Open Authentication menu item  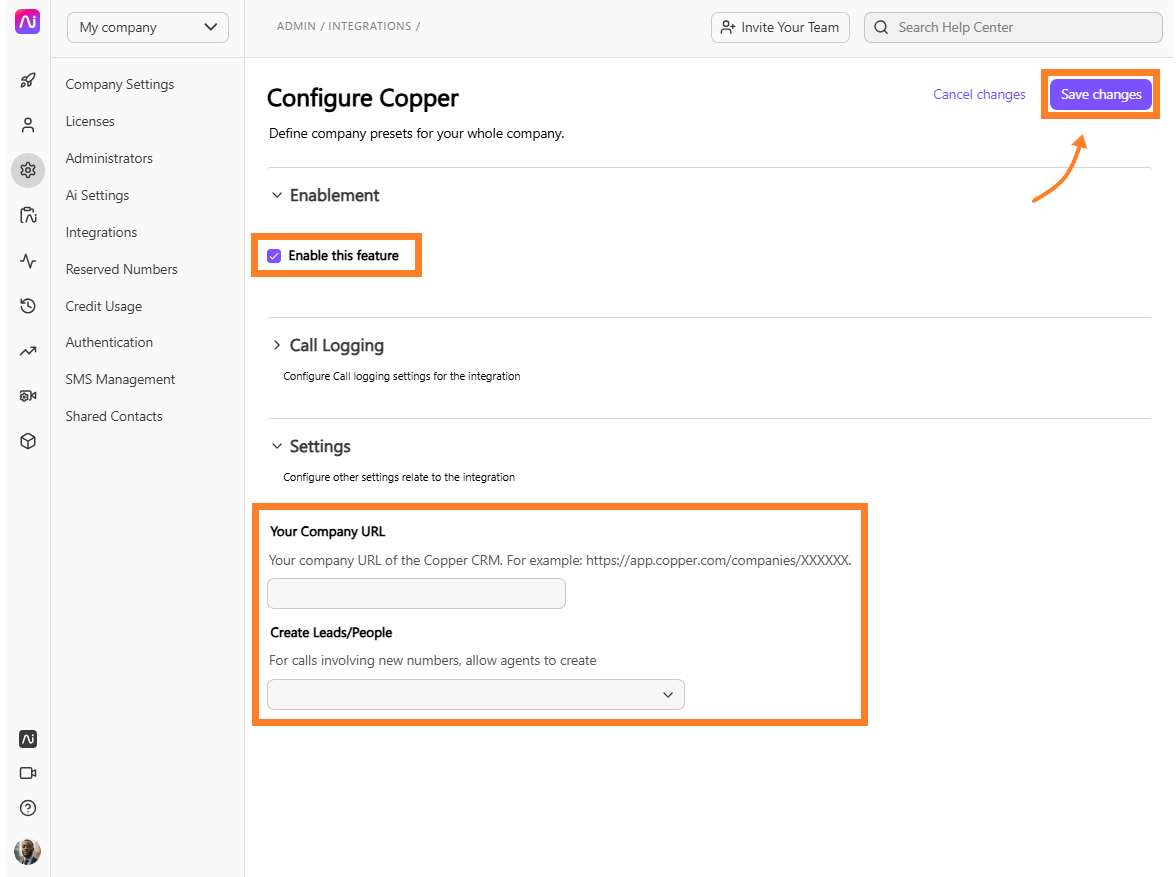pos(109,342)
